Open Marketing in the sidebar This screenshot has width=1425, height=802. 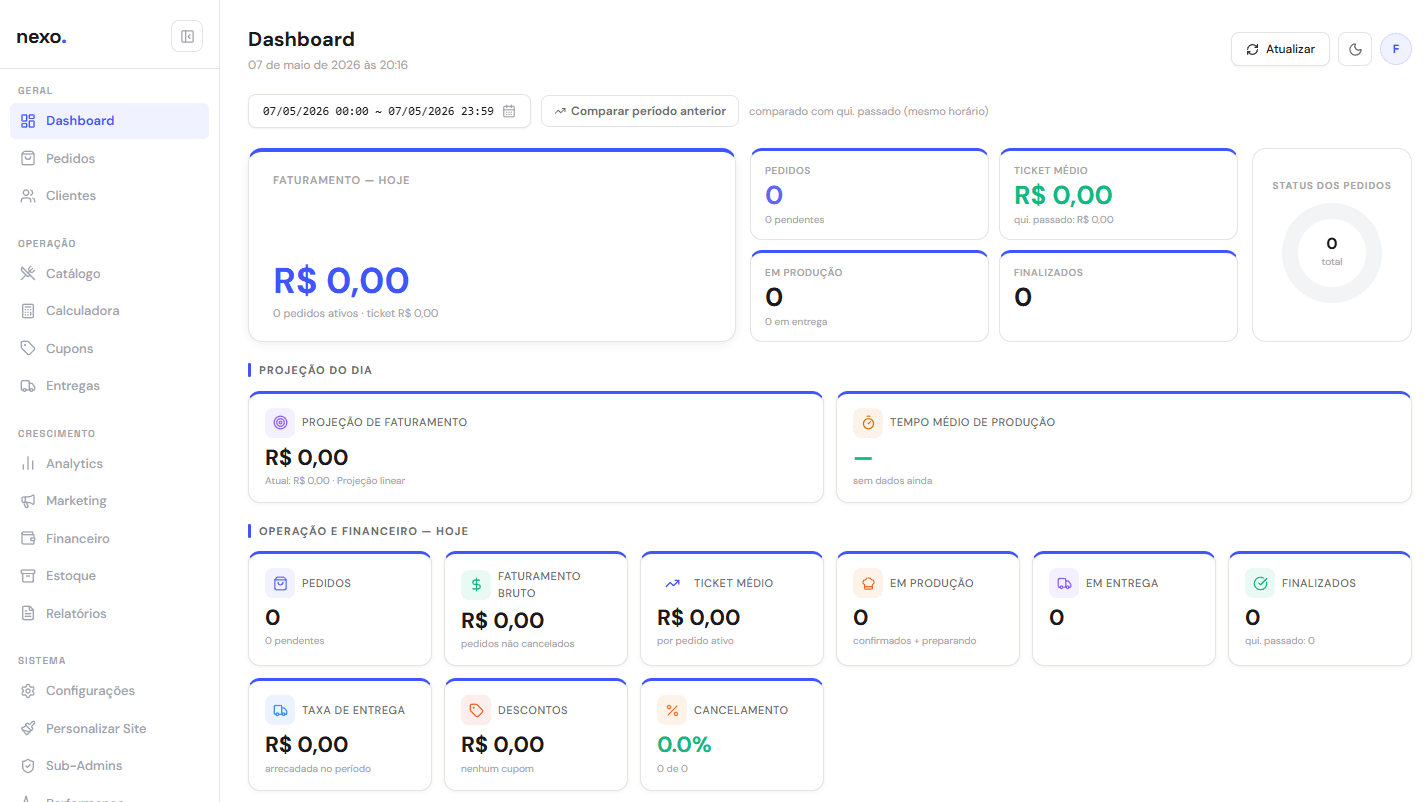110,501
